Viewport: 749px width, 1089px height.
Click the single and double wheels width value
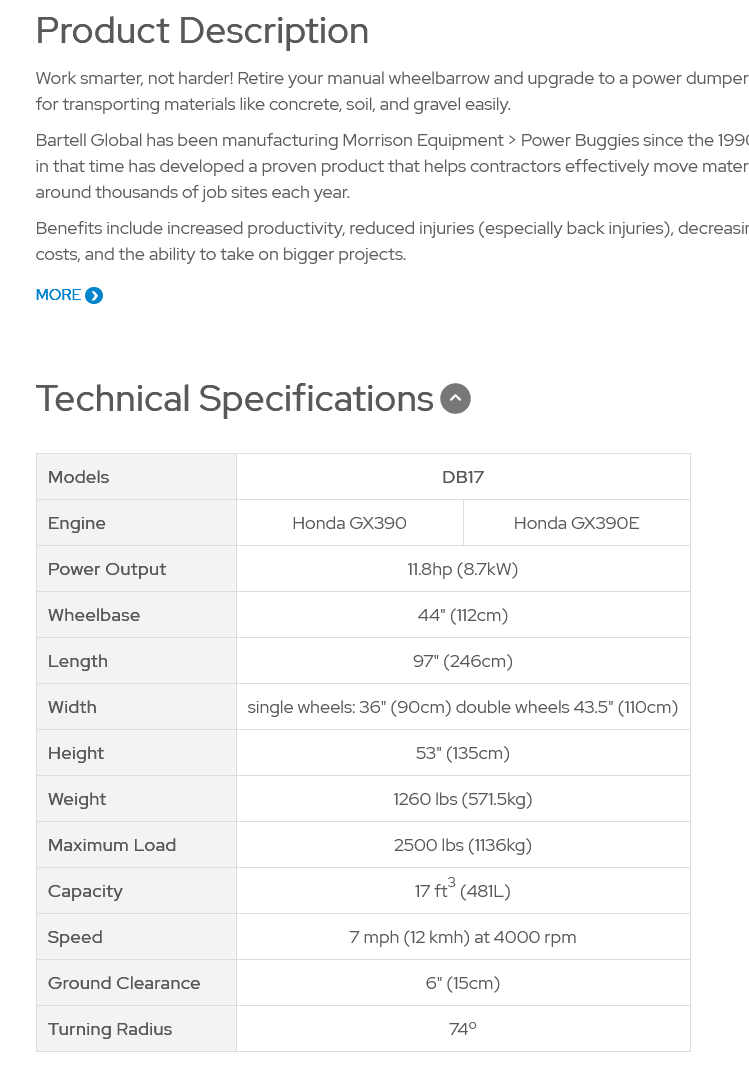tap(463, 707)
